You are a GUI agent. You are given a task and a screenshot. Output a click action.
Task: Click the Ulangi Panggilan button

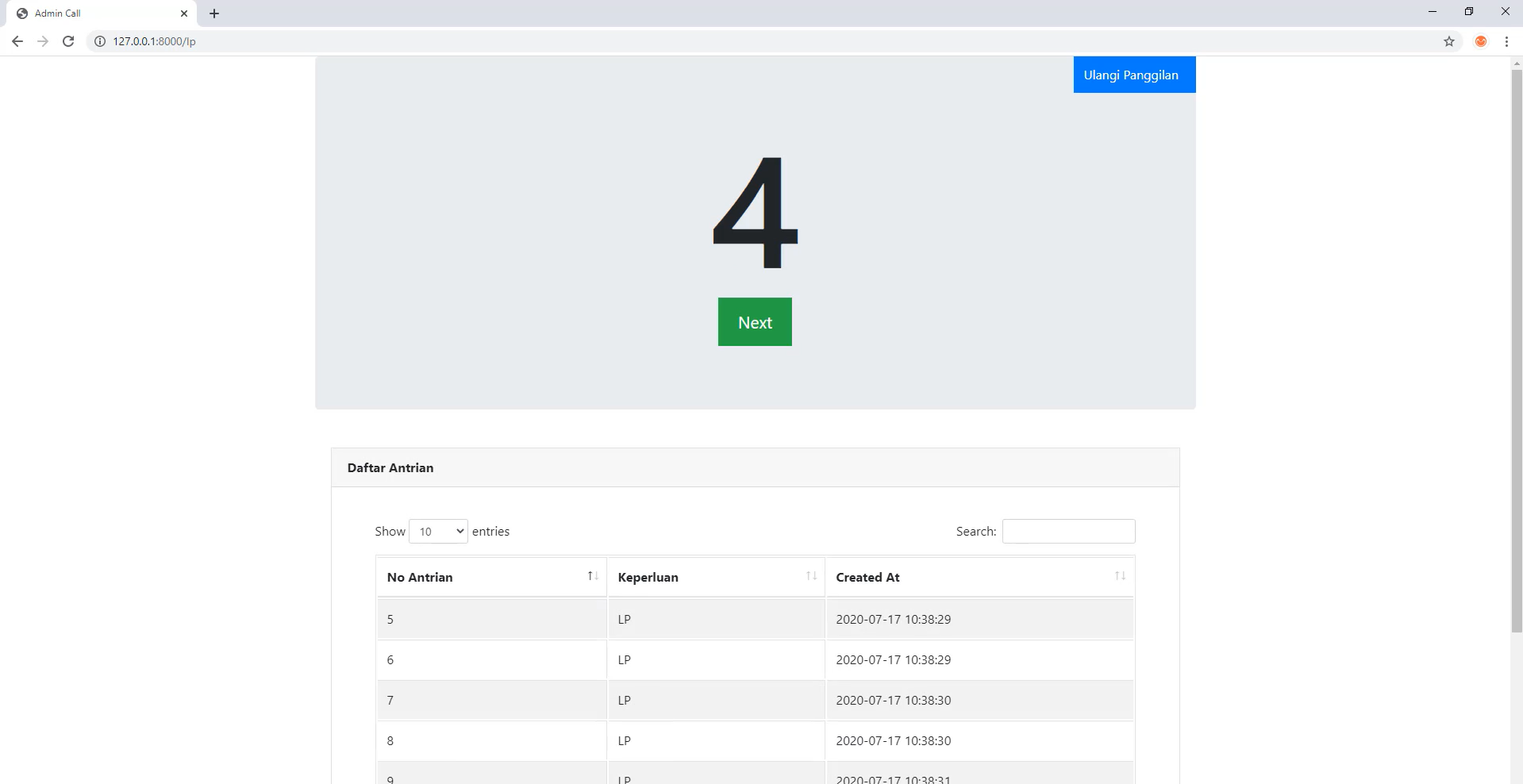pyautogui.click(x=1133, y=75)
